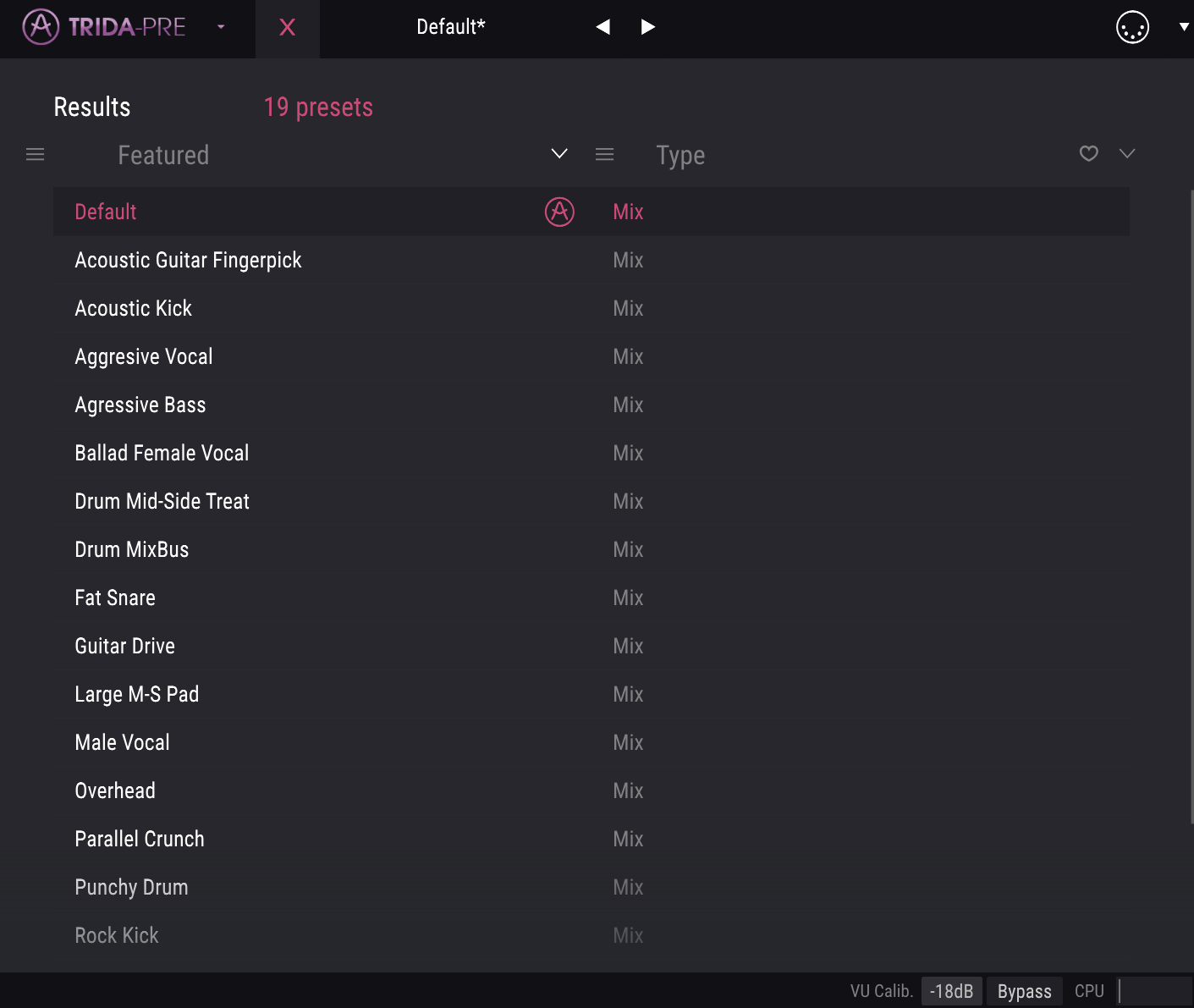Go to previous preset with the left arrow

603,26
